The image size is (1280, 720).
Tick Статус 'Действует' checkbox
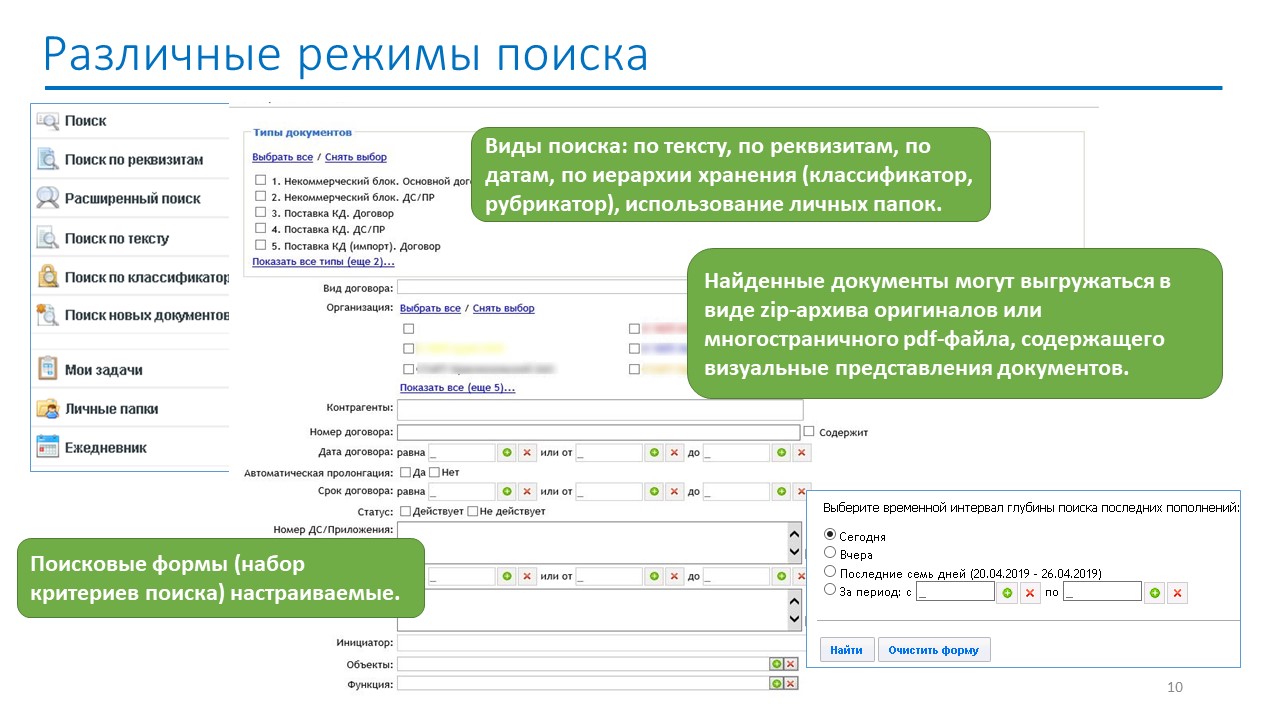click(405, 511)
